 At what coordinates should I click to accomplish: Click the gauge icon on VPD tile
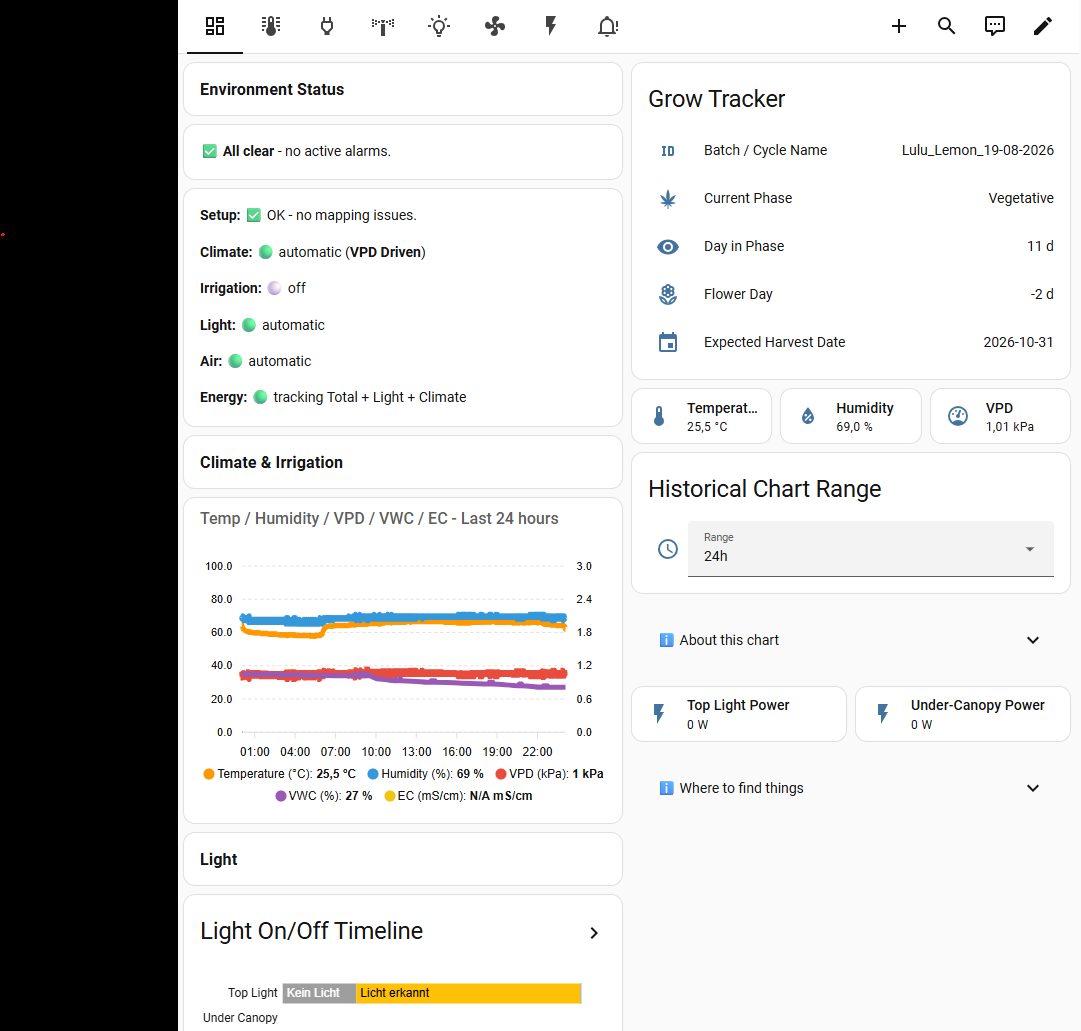coord(958,416)
